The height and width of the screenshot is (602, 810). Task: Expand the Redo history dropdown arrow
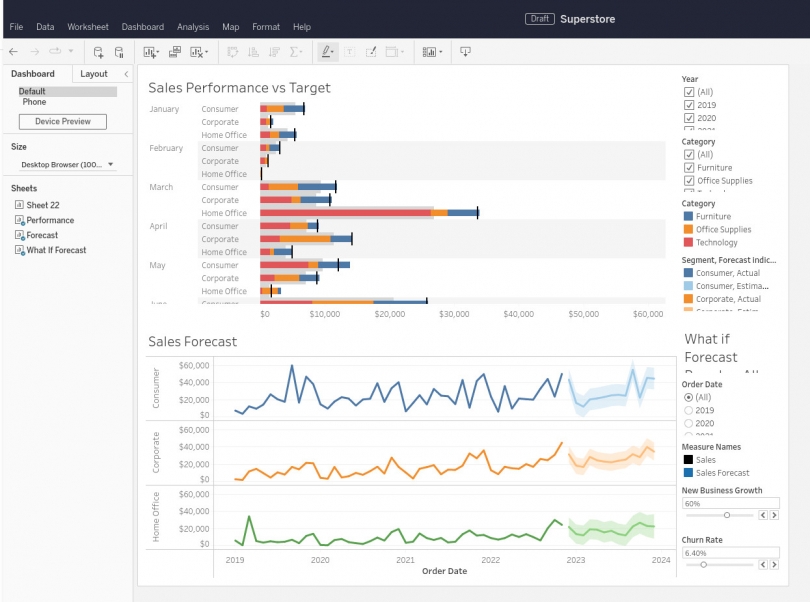coord(70,50)
